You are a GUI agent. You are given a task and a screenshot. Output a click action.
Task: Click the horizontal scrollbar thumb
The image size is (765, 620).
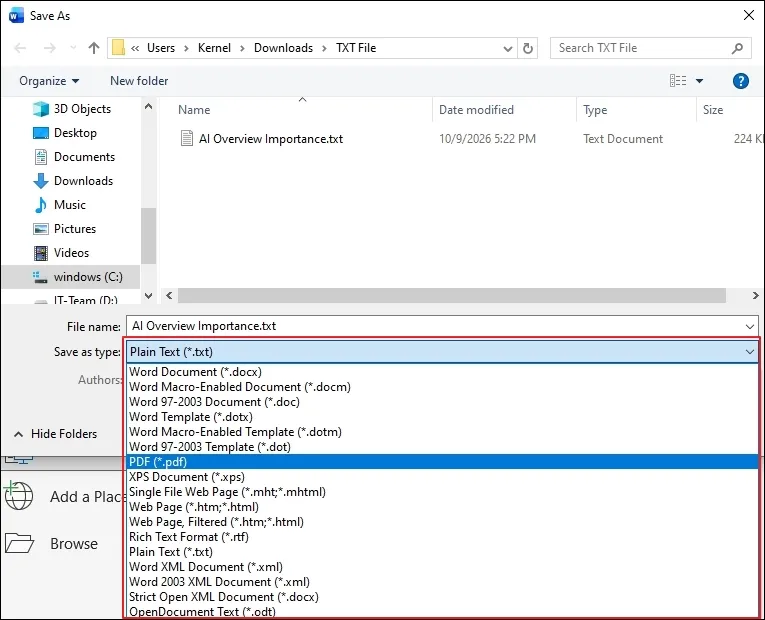(452, 296)
